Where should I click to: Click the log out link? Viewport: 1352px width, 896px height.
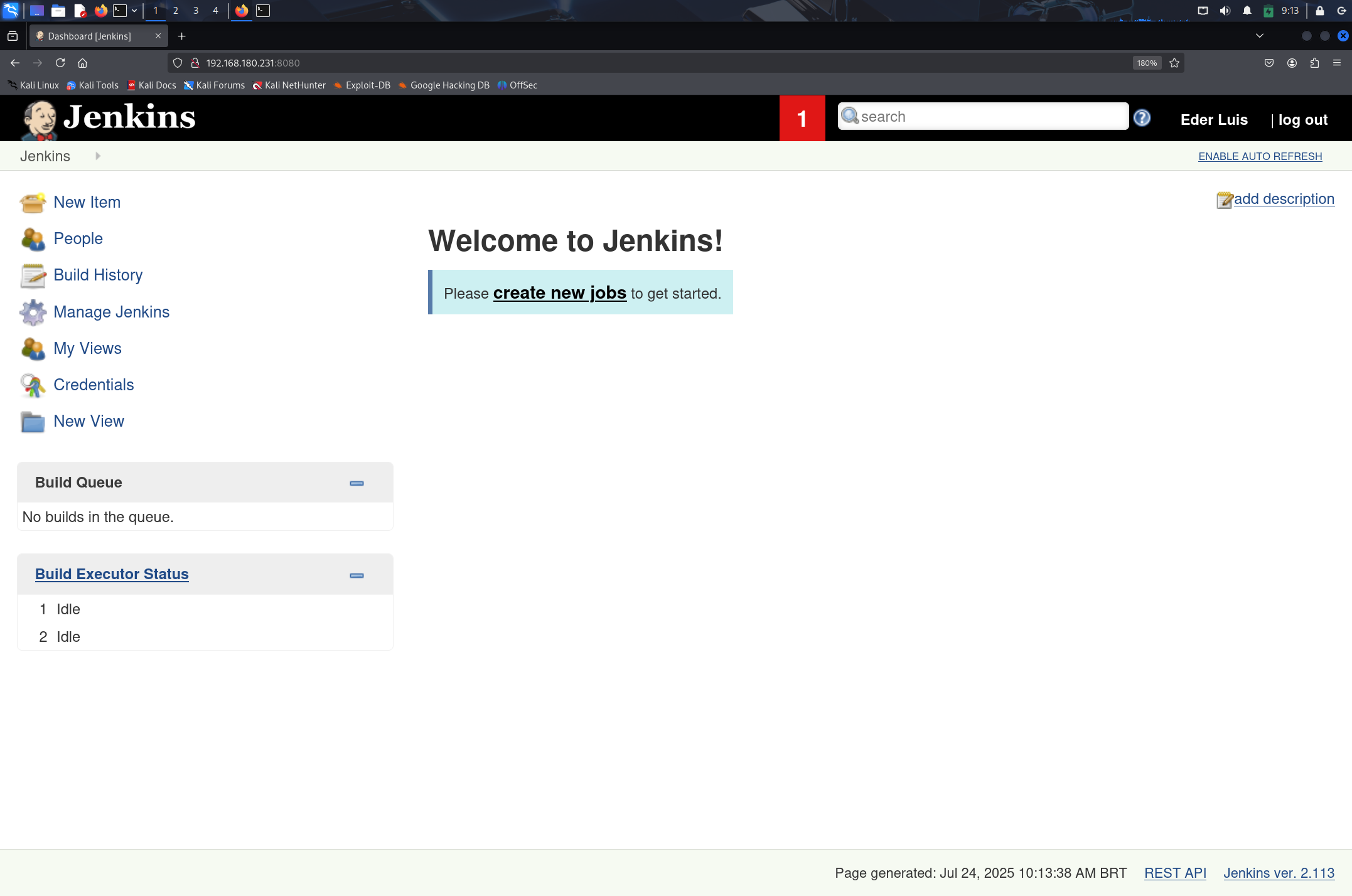pyautogui.click(x=1302, y=120)
